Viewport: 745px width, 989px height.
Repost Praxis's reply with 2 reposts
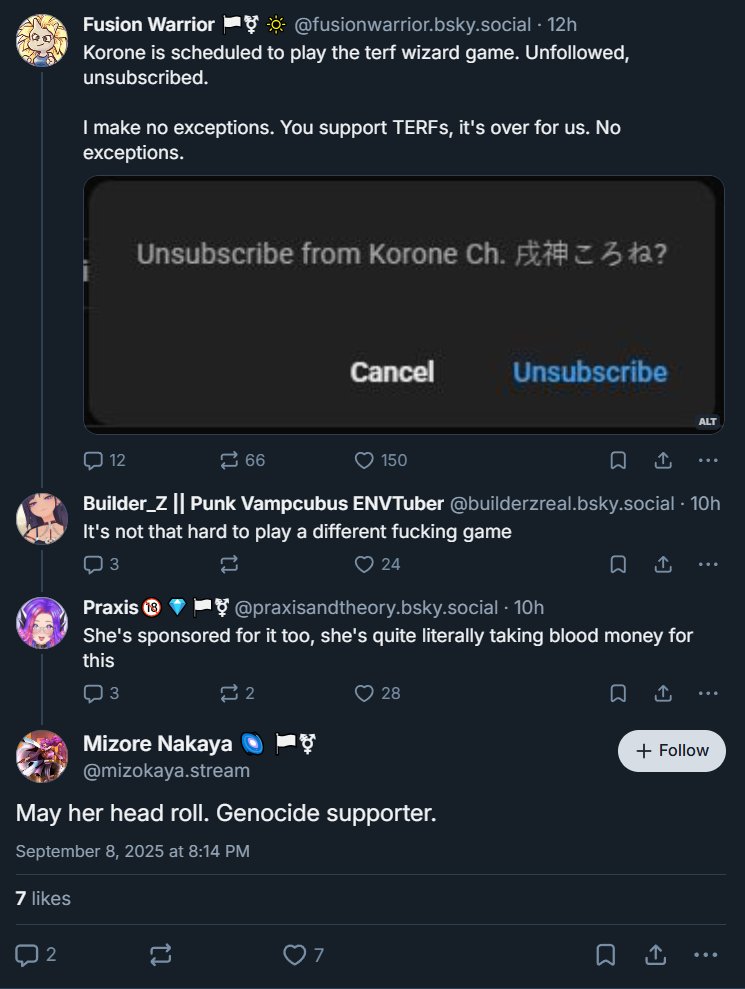(230, 693)
